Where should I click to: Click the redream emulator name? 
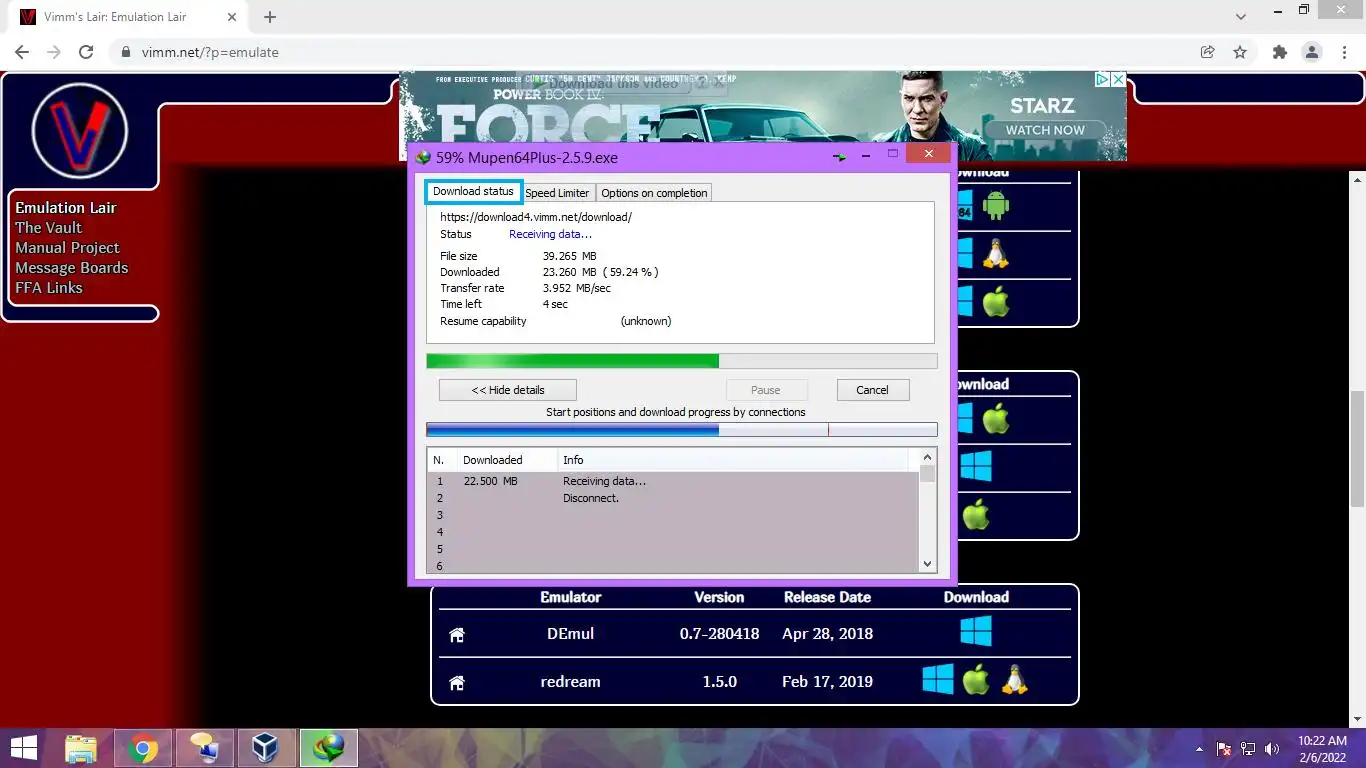click(x=570, y=682)
